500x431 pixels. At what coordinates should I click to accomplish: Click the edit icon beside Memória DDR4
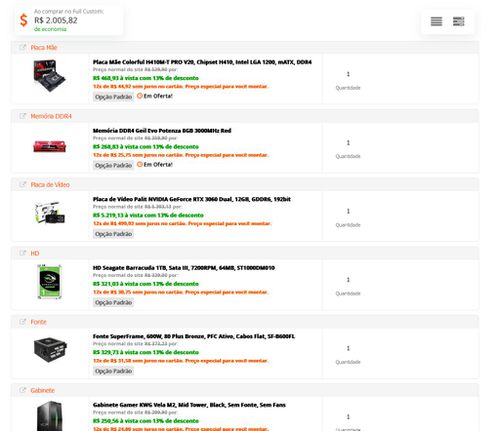point(23,116)
